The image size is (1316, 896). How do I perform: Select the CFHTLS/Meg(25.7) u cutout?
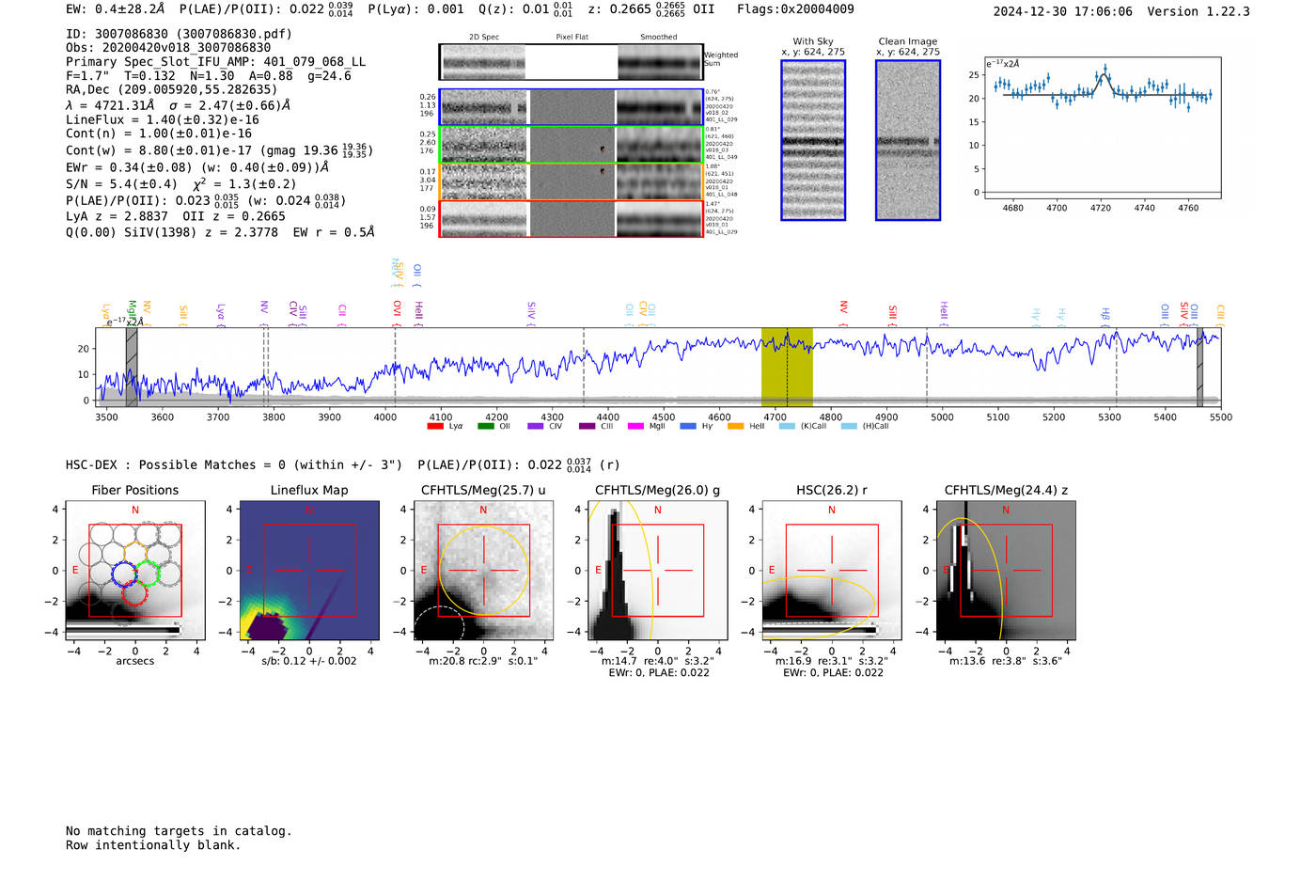tap(483, 571)
